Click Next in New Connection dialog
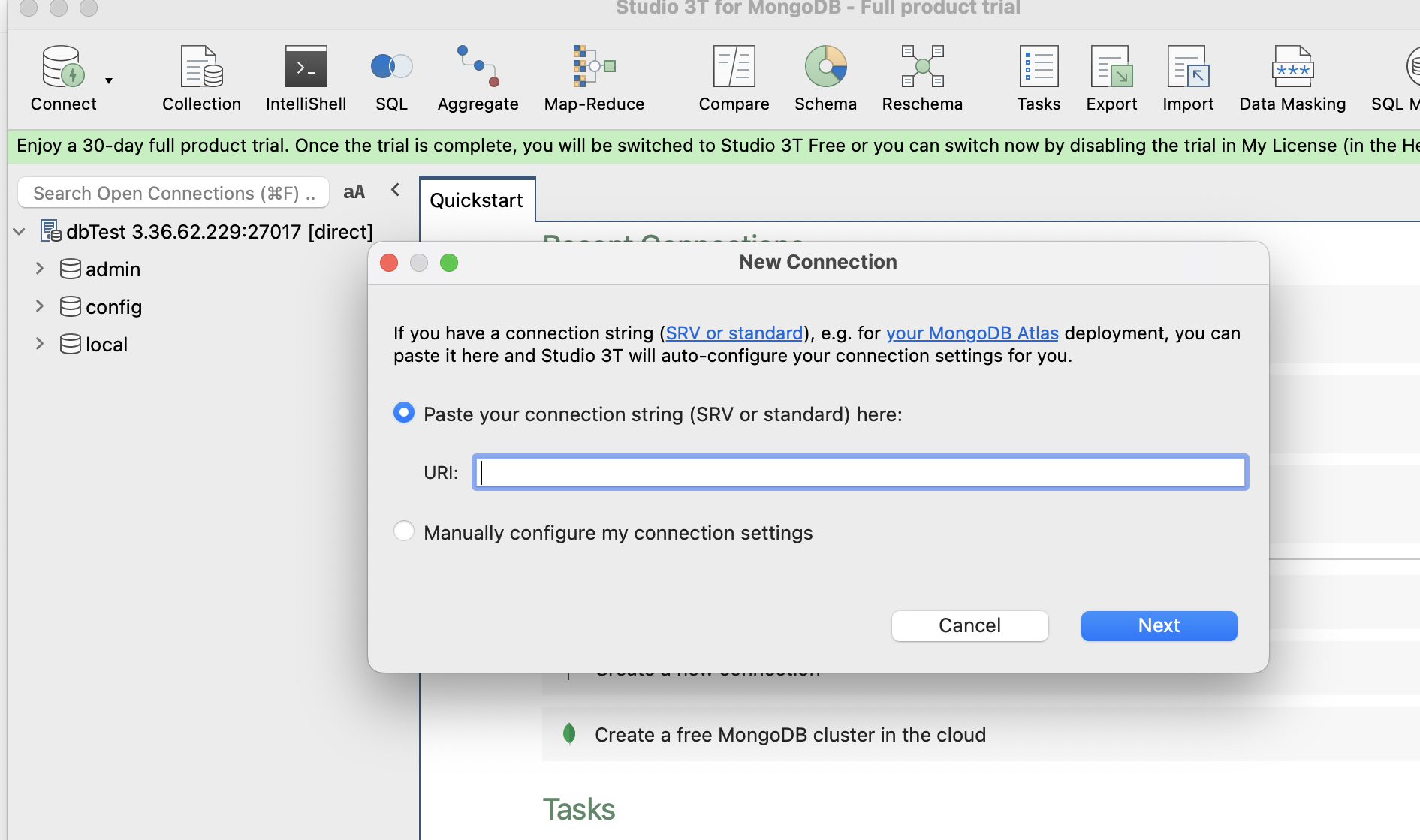 coord(1159,625)
